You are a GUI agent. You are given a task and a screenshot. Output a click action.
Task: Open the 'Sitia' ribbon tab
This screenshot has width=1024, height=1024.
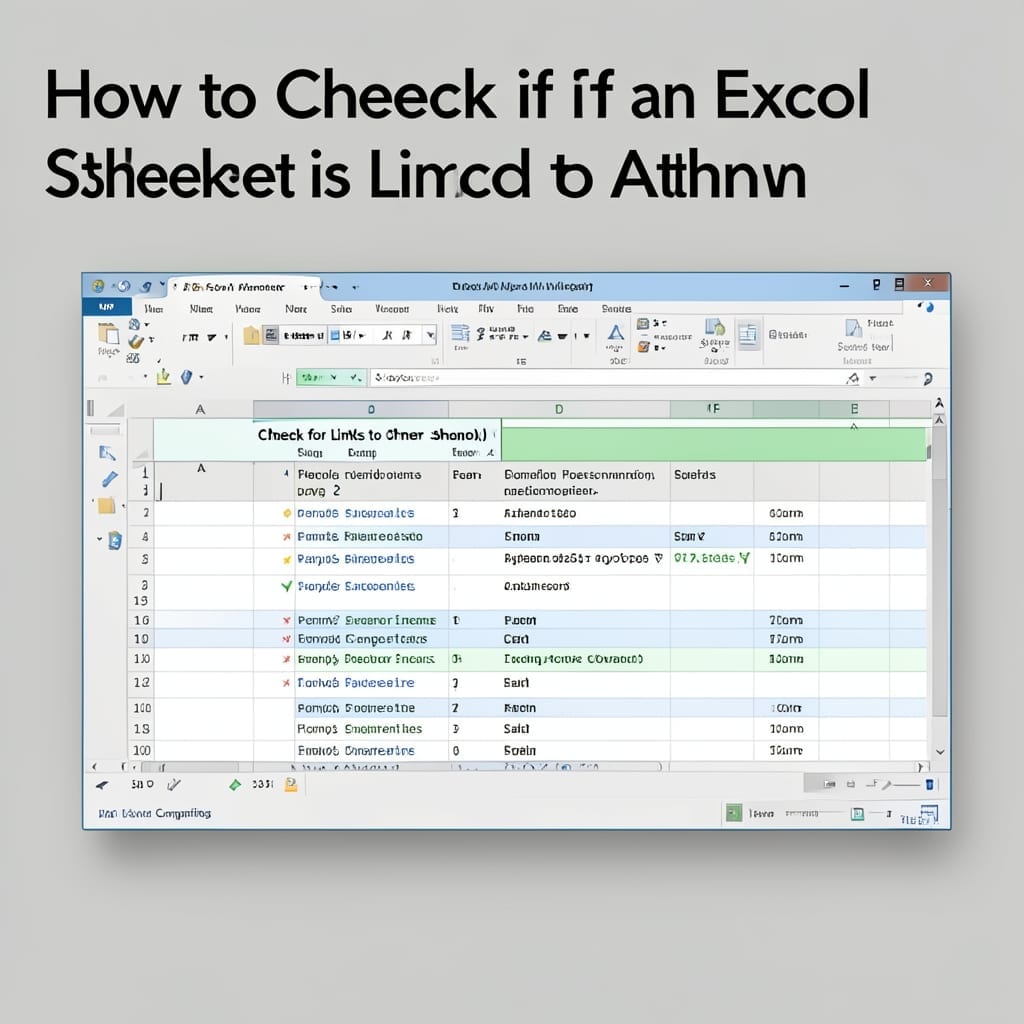tap(341, 308)
